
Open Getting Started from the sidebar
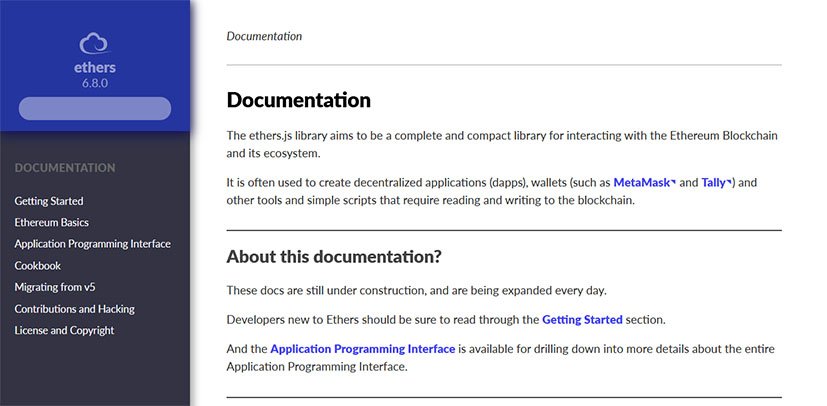pyautogui.click(x=49, y=201)
